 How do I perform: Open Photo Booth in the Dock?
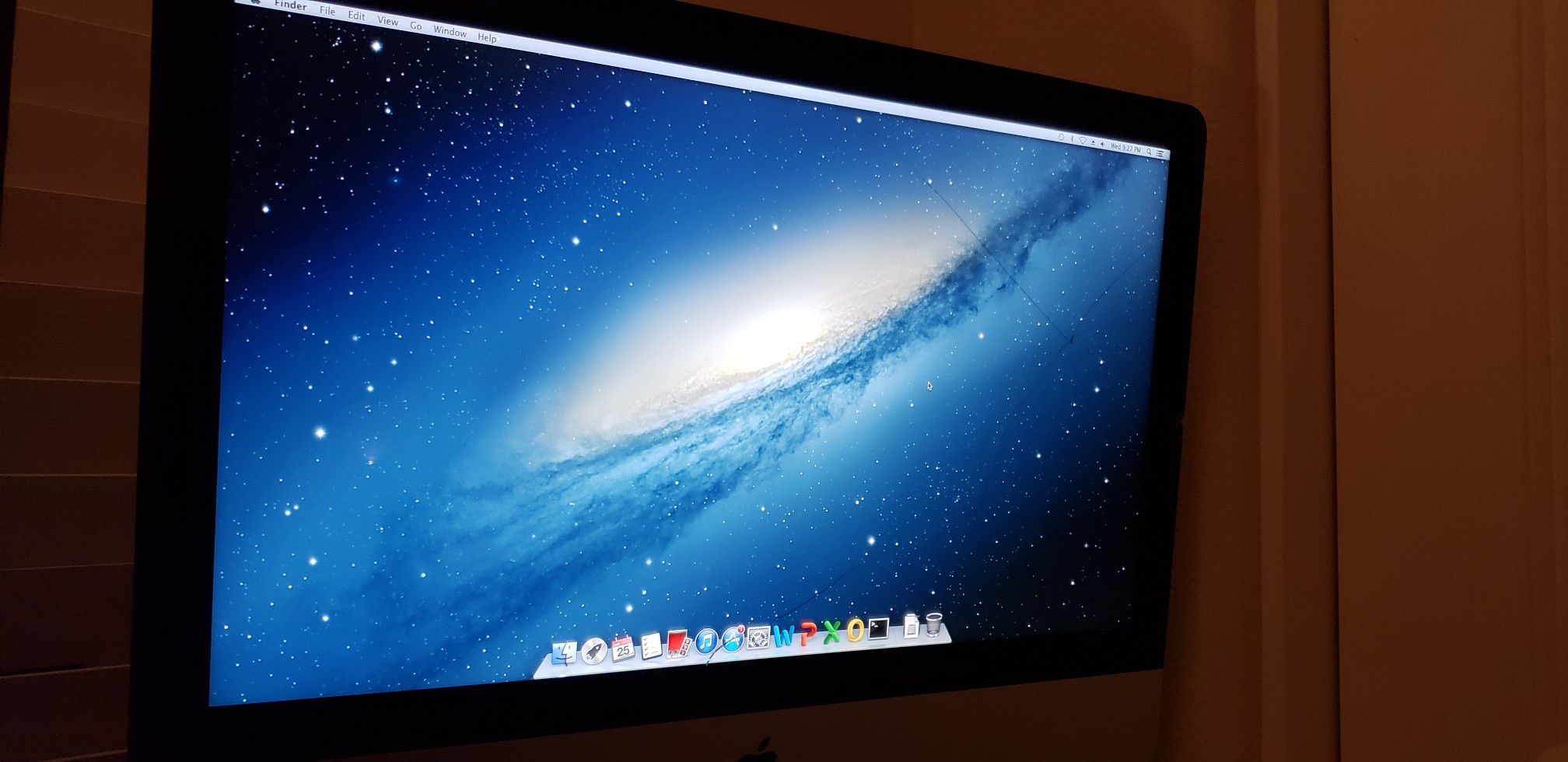coord(678,644)
